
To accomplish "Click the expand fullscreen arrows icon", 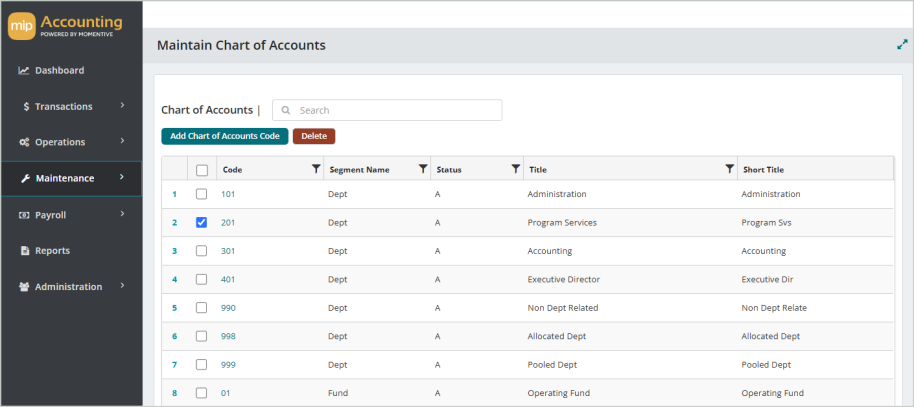I will pyautogui.click(x=902, y=44).
